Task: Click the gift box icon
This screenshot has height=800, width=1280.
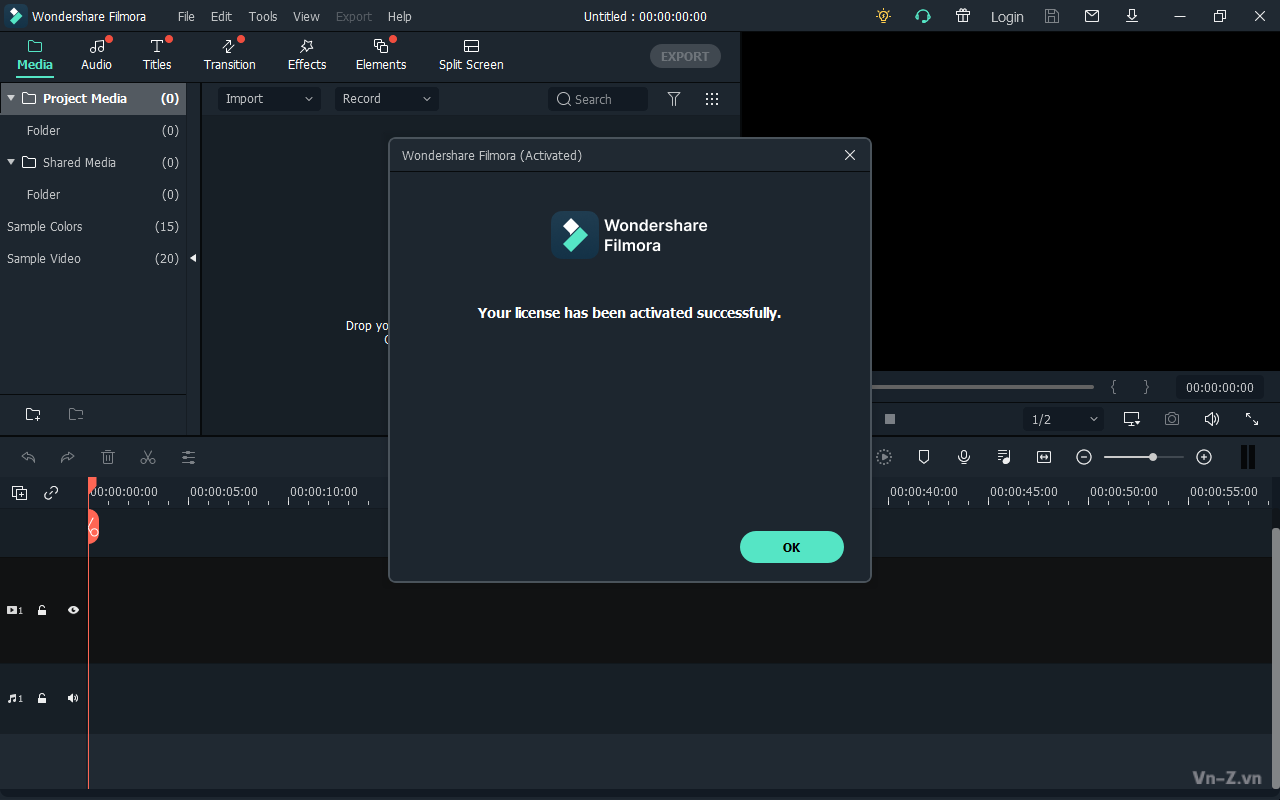Action: 963,16
